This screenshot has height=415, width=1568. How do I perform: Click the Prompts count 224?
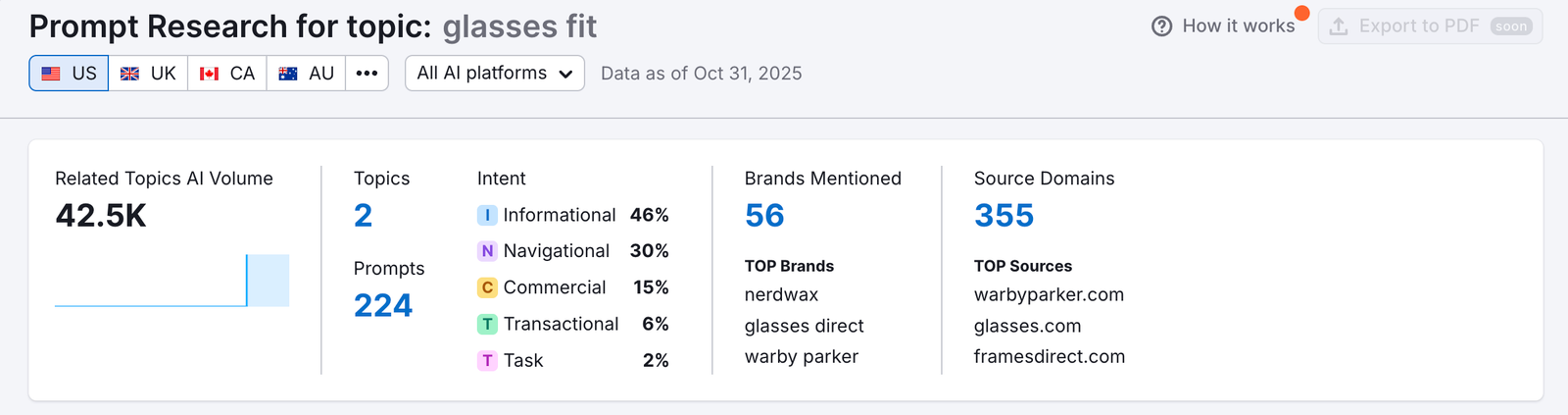[383, 306]
